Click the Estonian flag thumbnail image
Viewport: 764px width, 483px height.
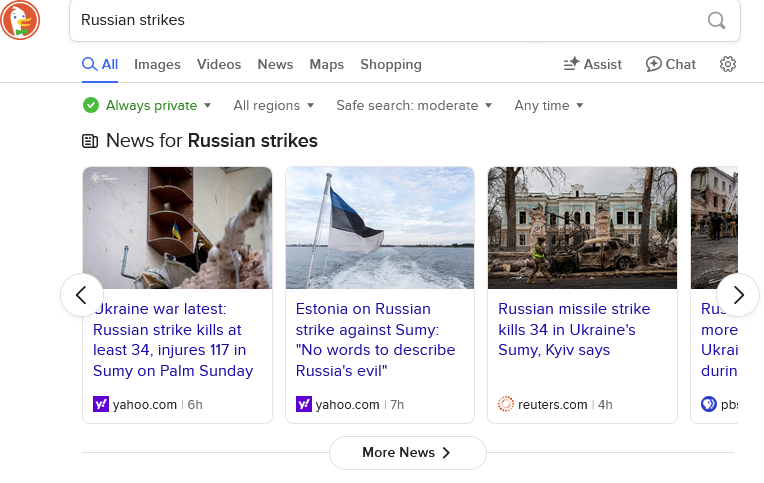point(380,228)
